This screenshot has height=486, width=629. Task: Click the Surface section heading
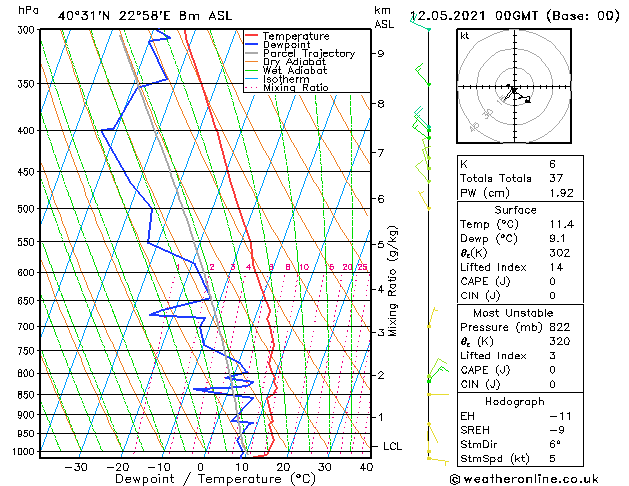point(515,210)
